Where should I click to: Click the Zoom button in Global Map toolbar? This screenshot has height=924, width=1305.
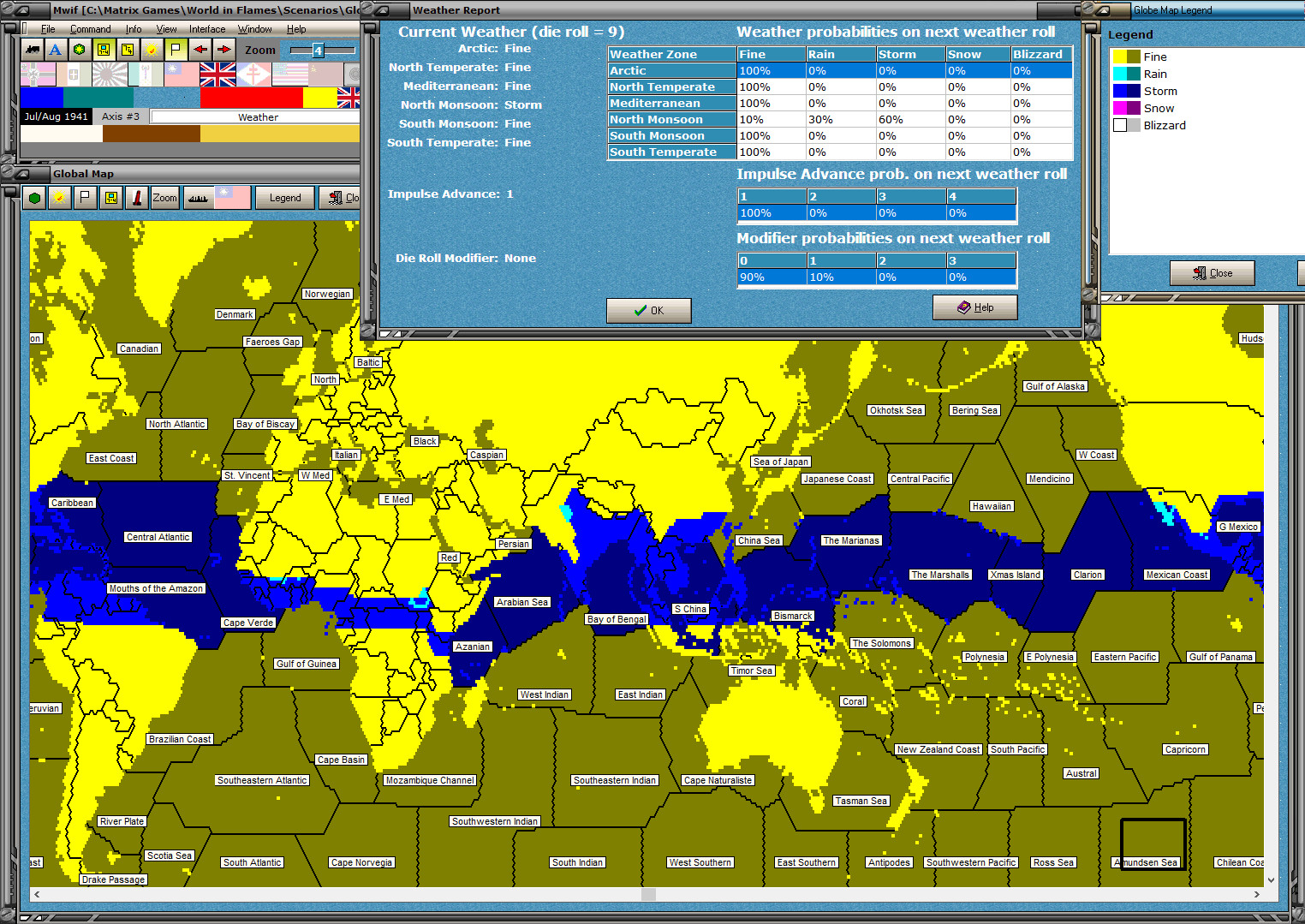164,198
